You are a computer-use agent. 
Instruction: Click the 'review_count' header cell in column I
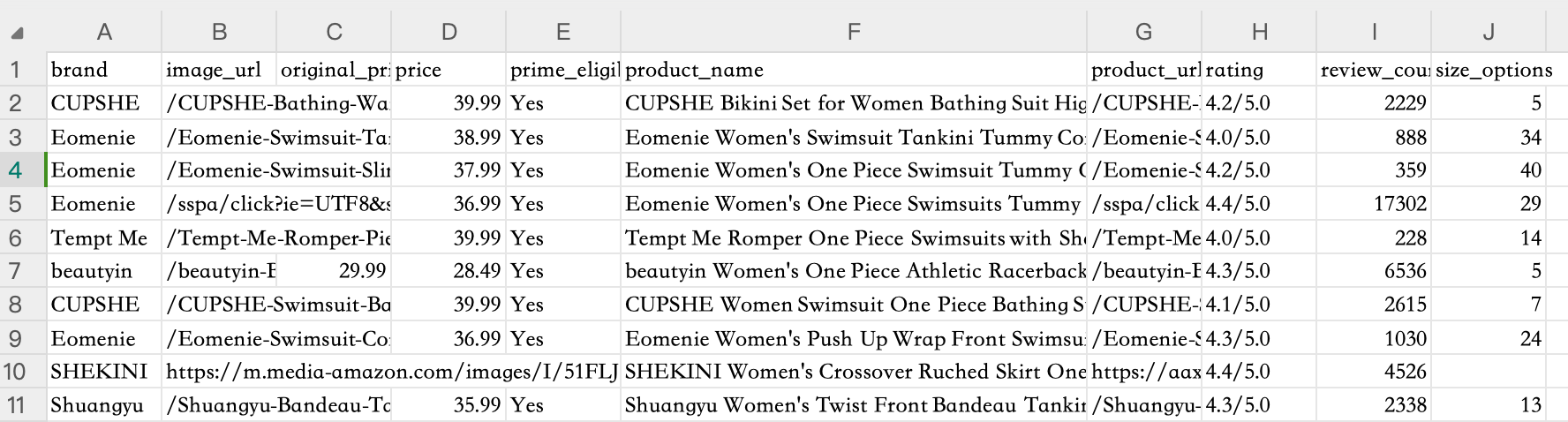(x=1374, y=70)
